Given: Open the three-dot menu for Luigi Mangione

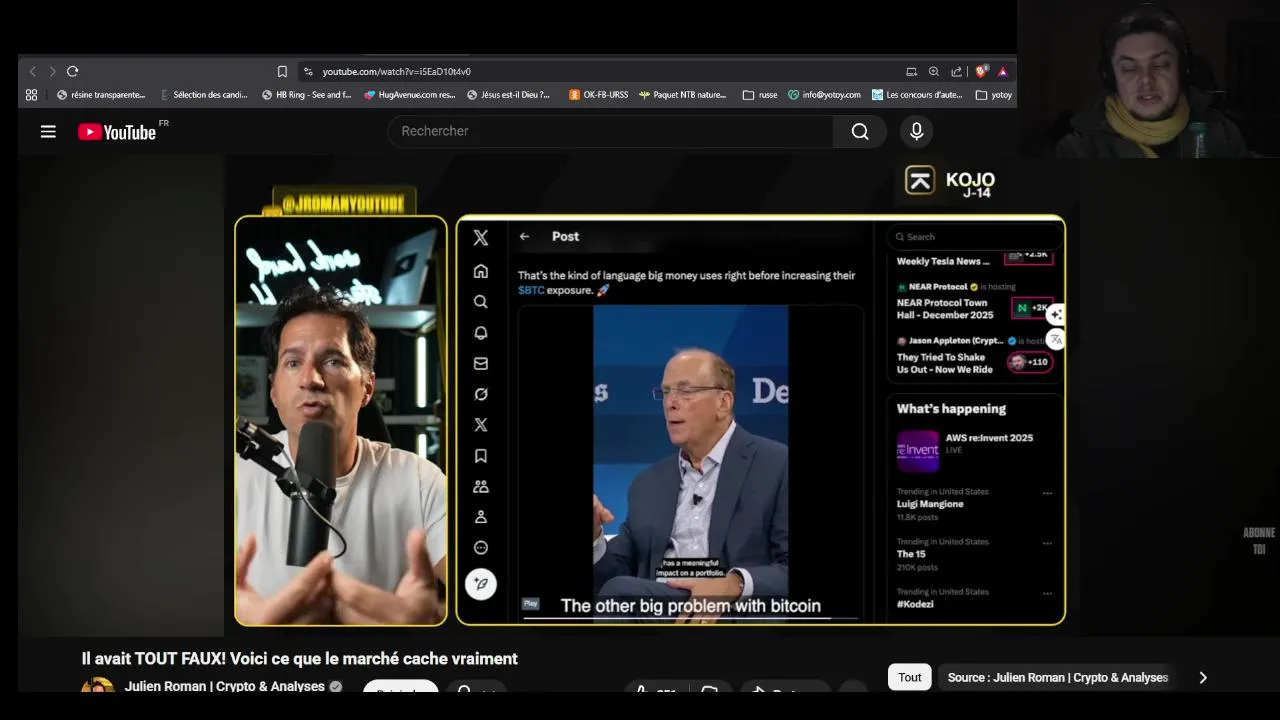Looking at the screenshot, I should 1047,493.
